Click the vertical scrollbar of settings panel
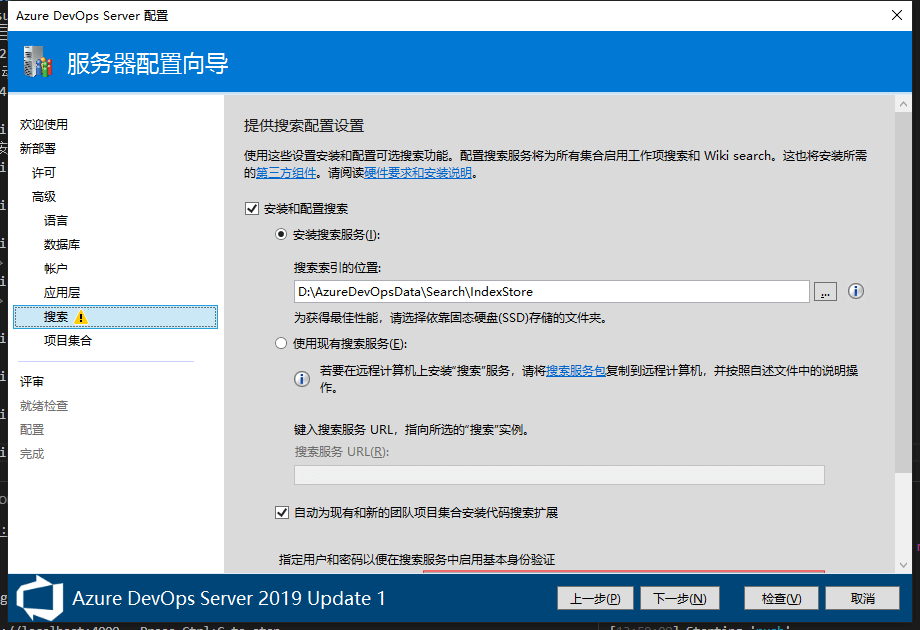 click(x=904, y=300)
